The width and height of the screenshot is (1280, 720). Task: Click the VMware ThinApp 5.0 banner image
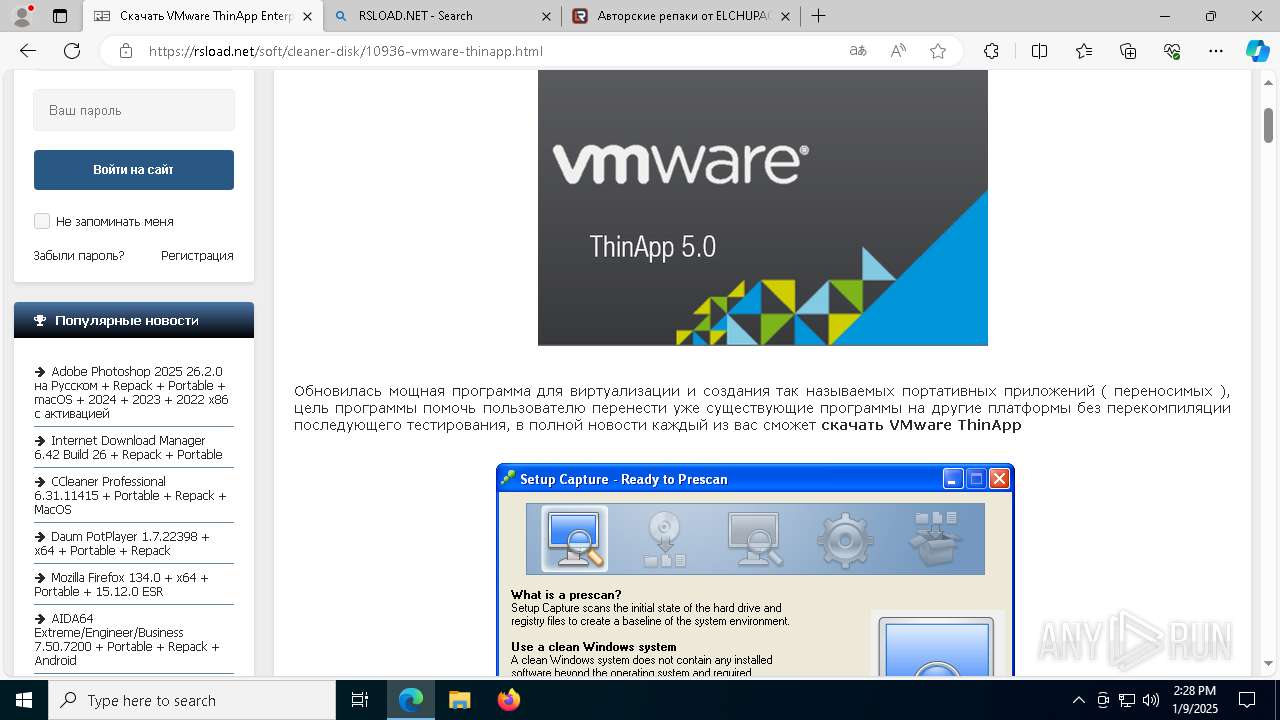click(762, 208)
